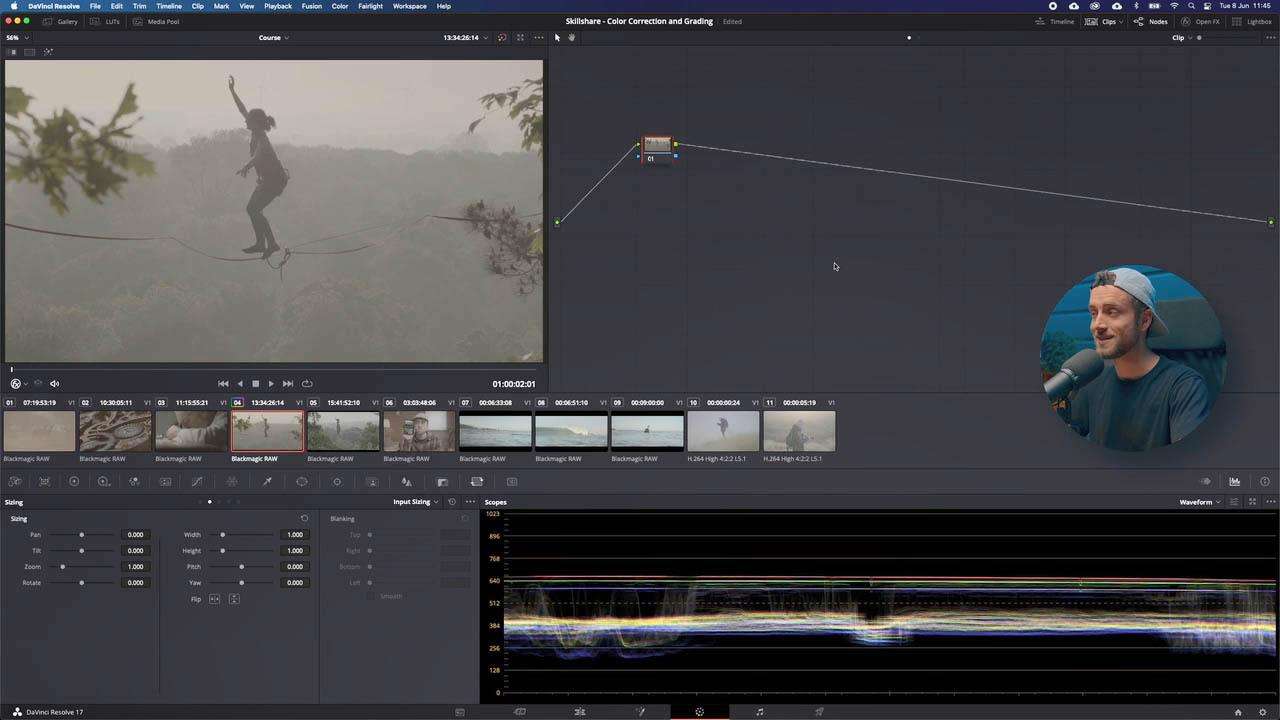Screen dimensions: 1280x720
Task: Toggle playback loop button
Action: pyautogui.click(x=307, y=384)
